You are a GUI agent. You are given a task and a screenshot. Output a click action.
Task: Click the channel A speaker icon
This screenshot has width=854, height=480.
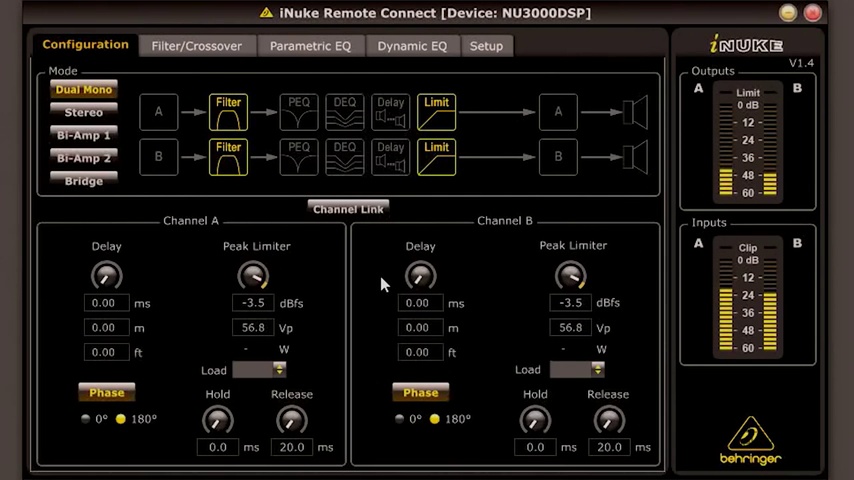point(636,112)
